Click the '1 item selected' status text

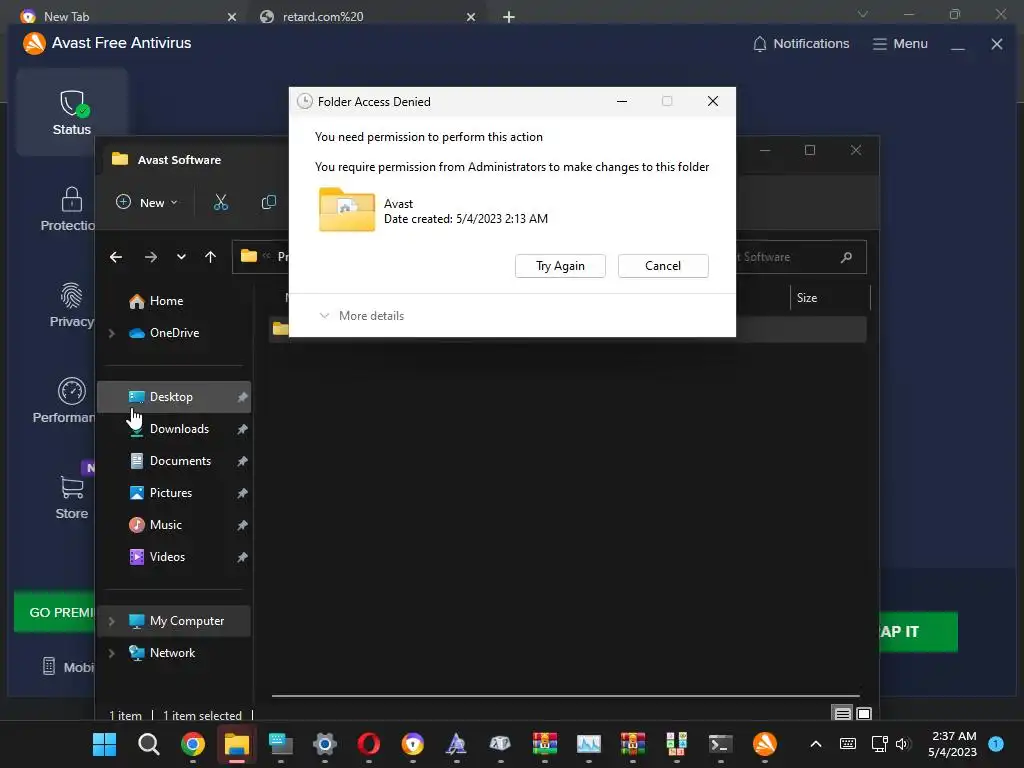coord(202,716)
